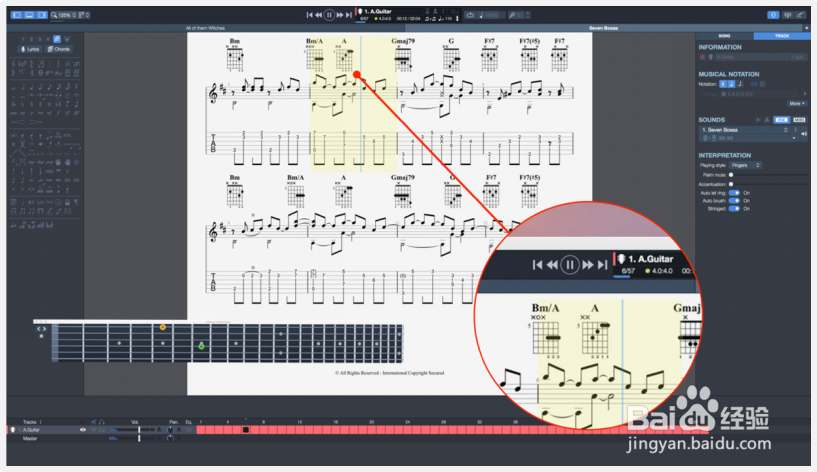
Task: Select voice 2 in the palette
Action: (31, 39)
